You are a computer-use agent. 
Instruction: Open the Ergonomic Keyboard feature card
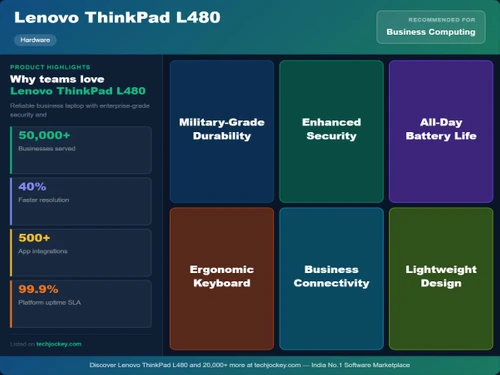pos(222,279)
